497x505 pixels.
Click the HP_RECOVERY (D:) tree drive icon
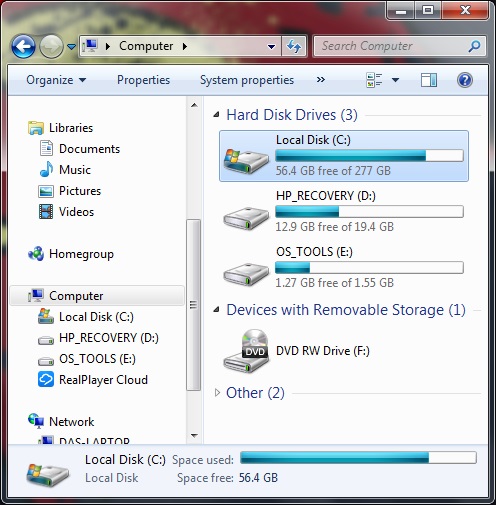click(46, 340)
